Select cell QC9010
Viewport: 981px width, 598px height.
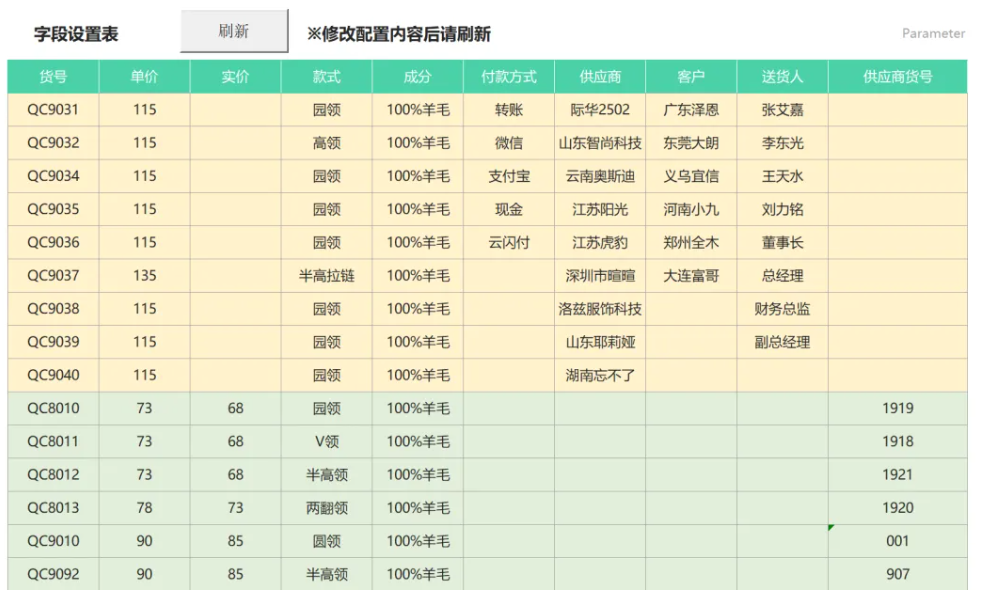click(x=53, y=541)
